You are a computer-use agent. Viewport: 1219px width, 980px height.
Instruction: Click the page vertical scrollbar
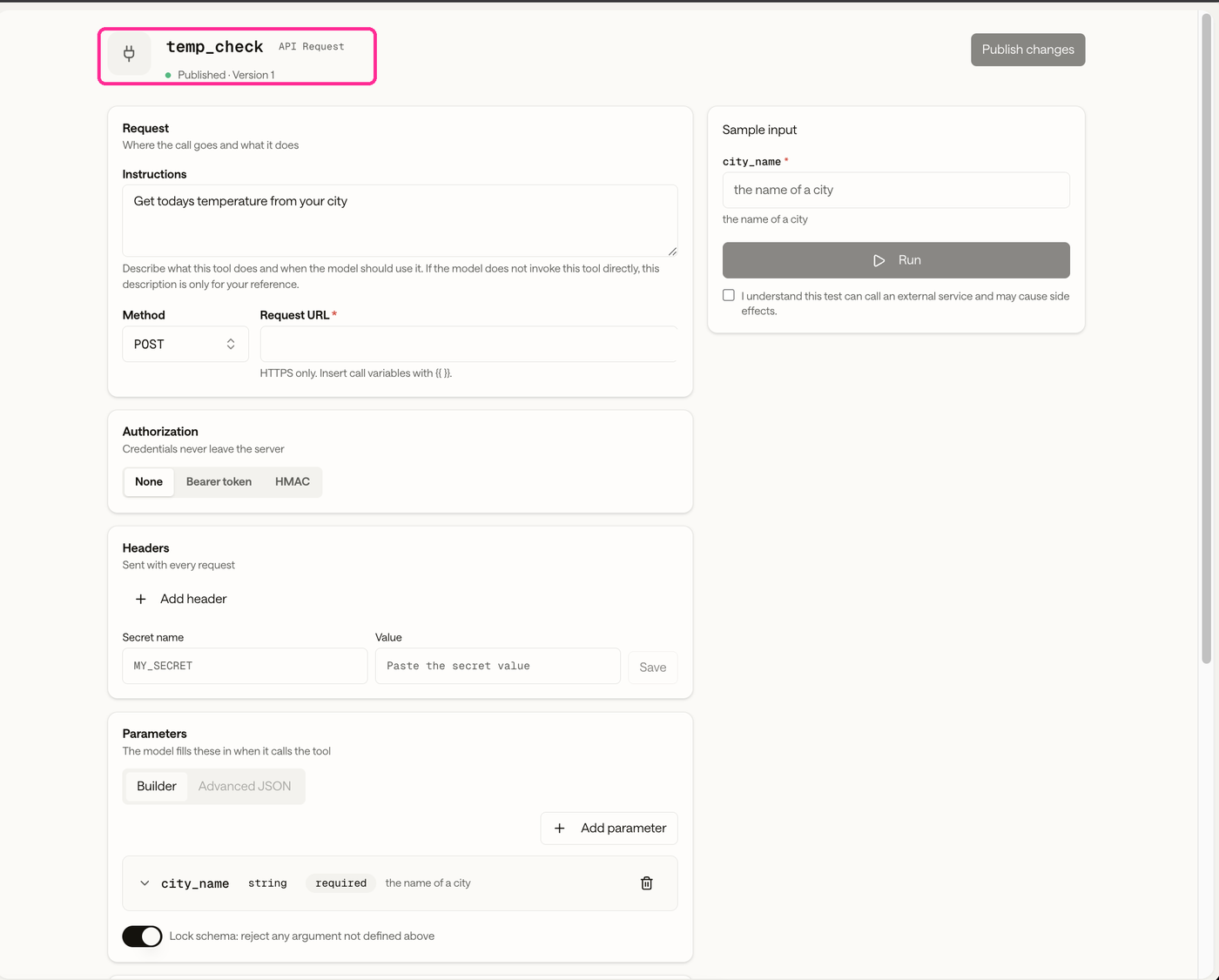point(1207,339)
